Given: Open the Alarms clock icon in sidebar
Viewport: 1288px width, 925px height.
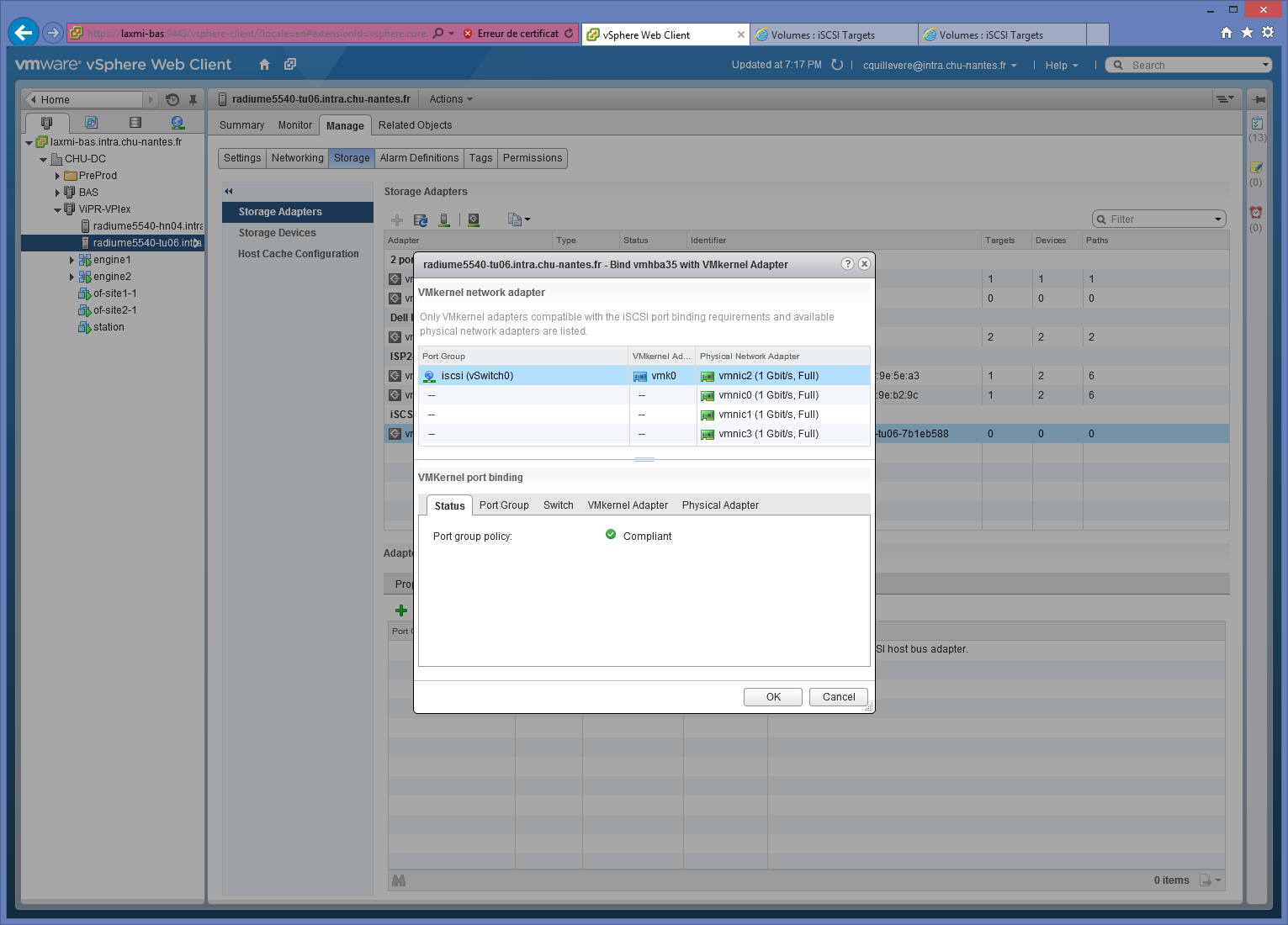Looking at the screenshot, I should click(x=1256, y=213).
